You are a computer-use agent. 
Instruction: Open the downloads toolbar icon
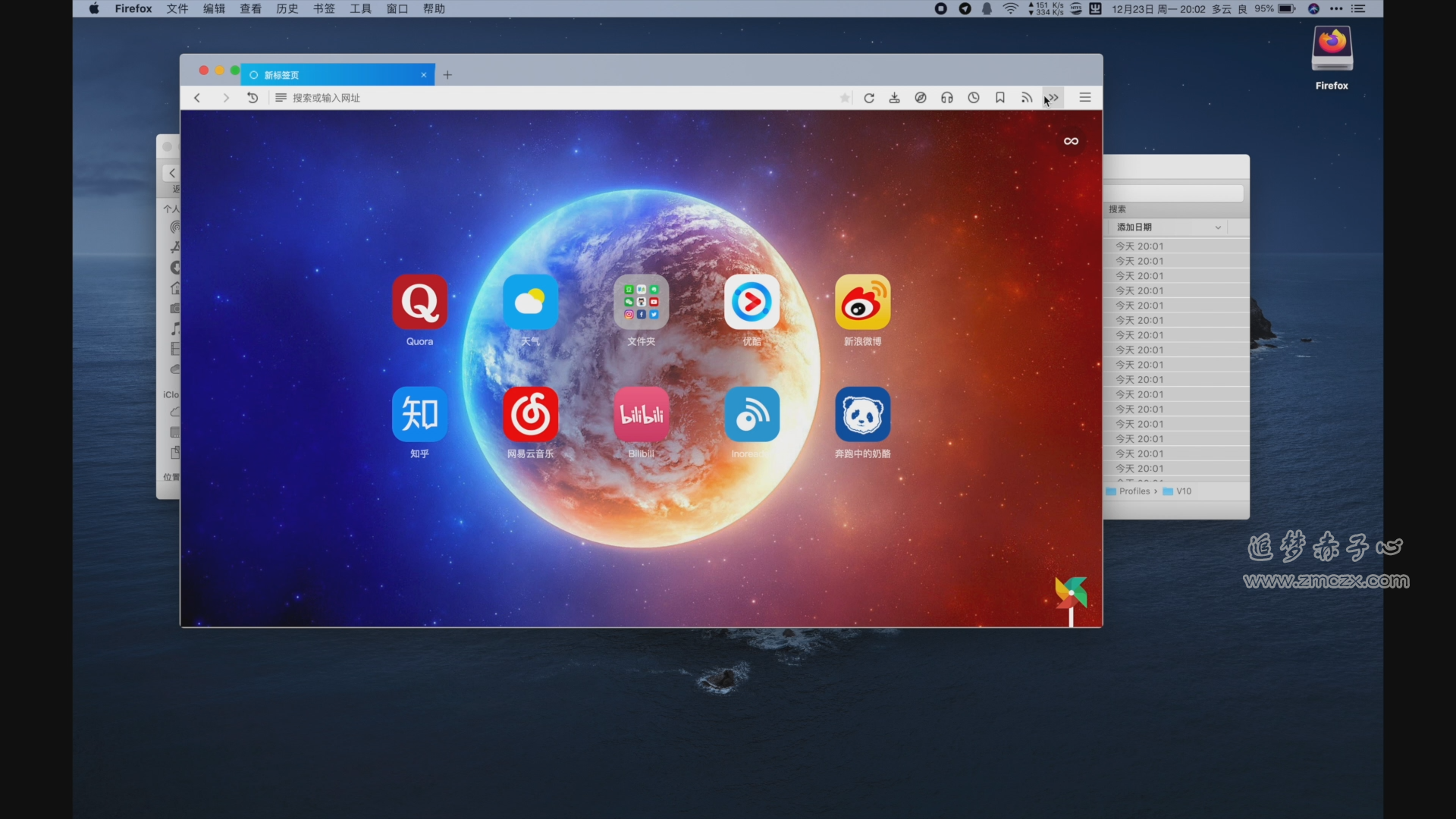click(x=895, y=98)
